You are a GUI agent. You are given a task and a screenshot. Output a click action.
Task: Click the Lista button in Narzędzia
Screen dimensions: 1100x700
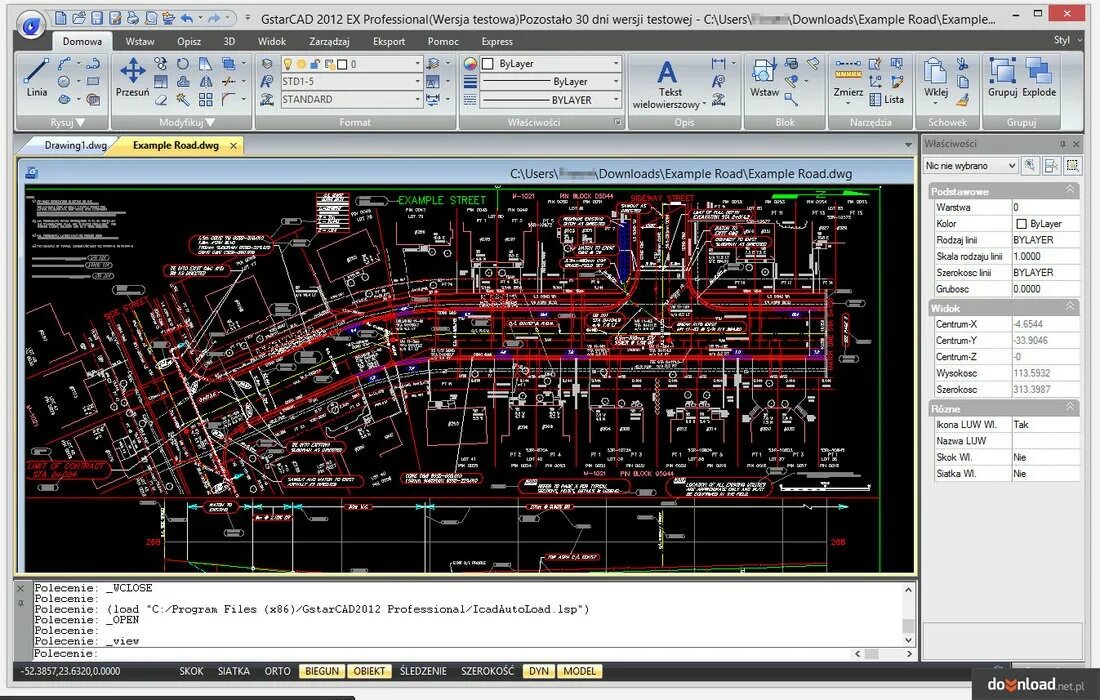click(x=886, y=100)
